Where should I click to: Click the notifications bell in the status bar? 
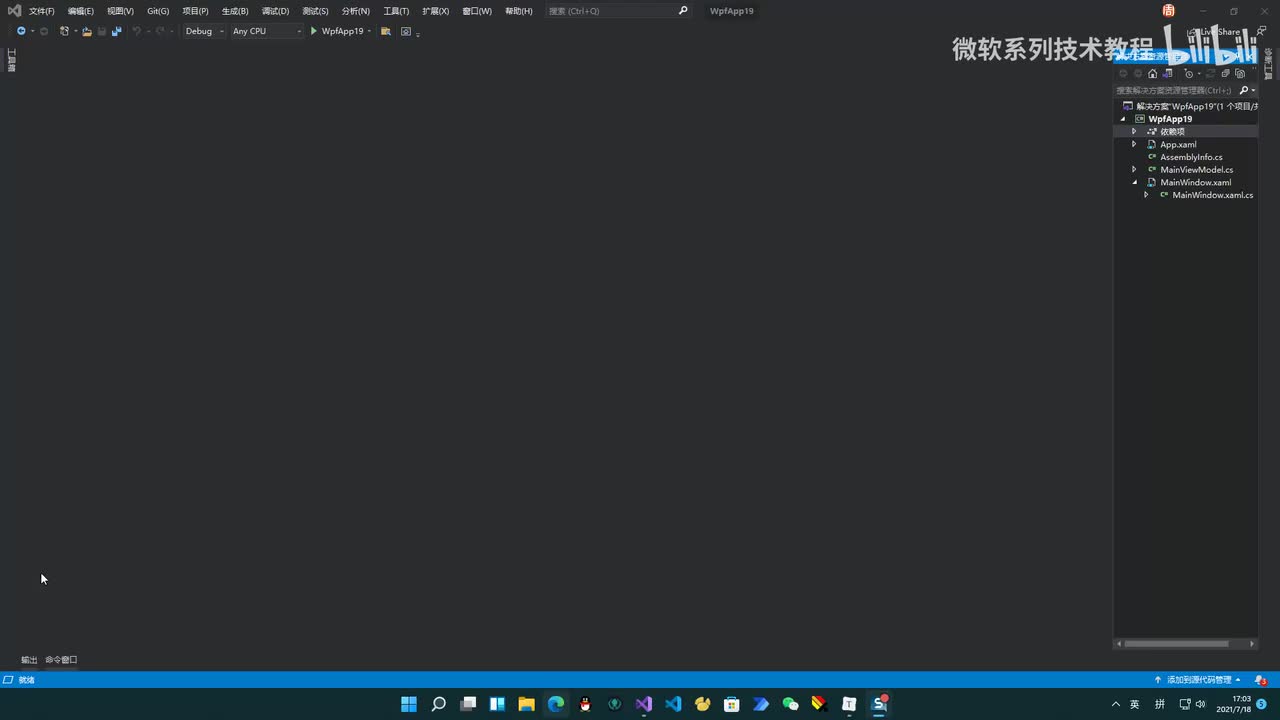point(1260,680)
